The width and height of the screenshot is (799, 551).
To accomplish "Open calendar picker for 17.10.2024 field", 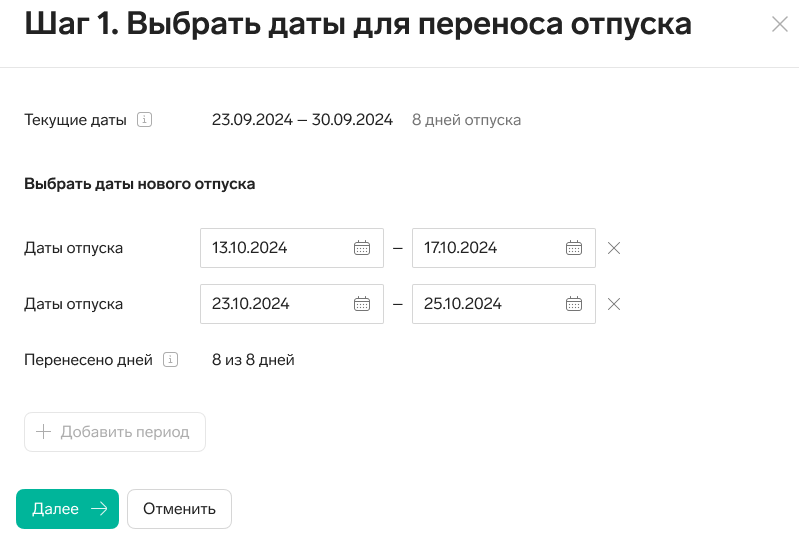I will [x=574, y=248].
